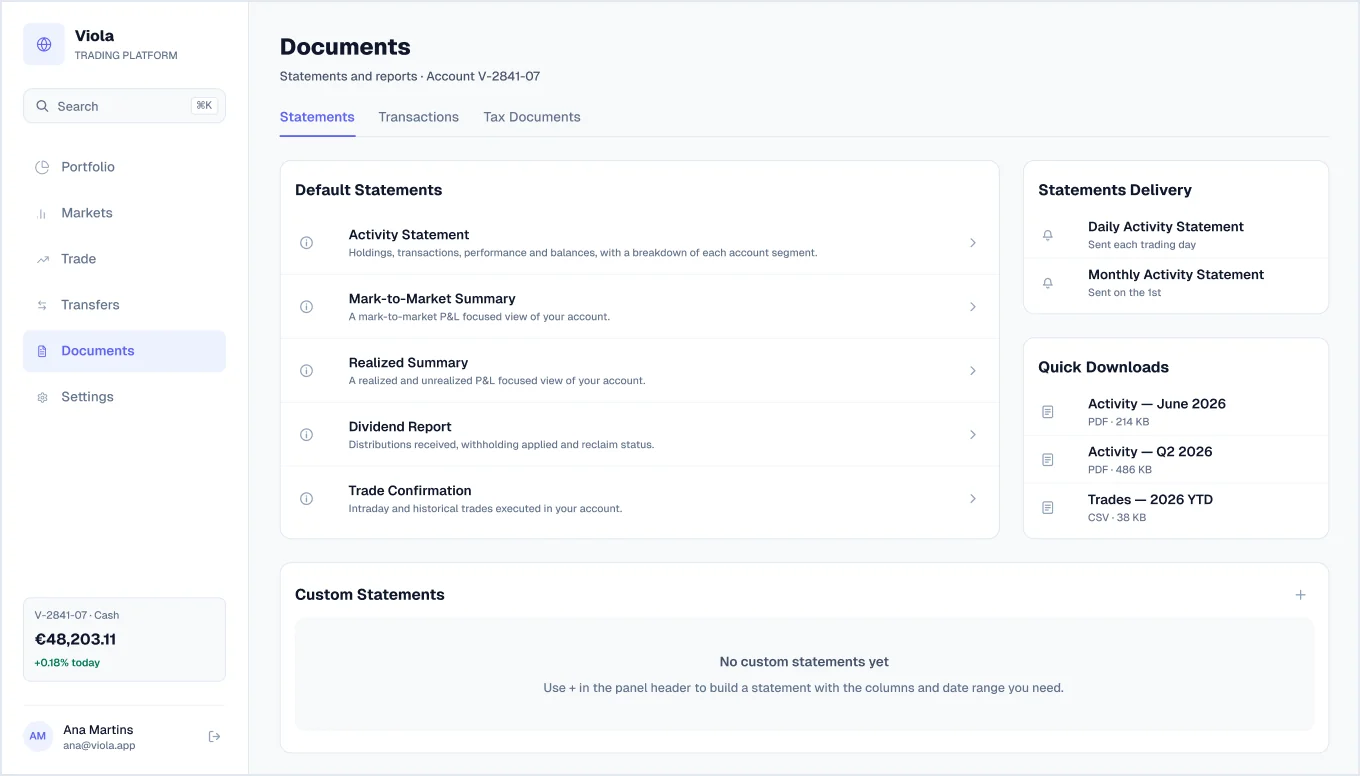The height and width of the screenshot is (776, 1360).
Task: Add a custom statement with plus icon
Action: click(x=1301, y=595)
